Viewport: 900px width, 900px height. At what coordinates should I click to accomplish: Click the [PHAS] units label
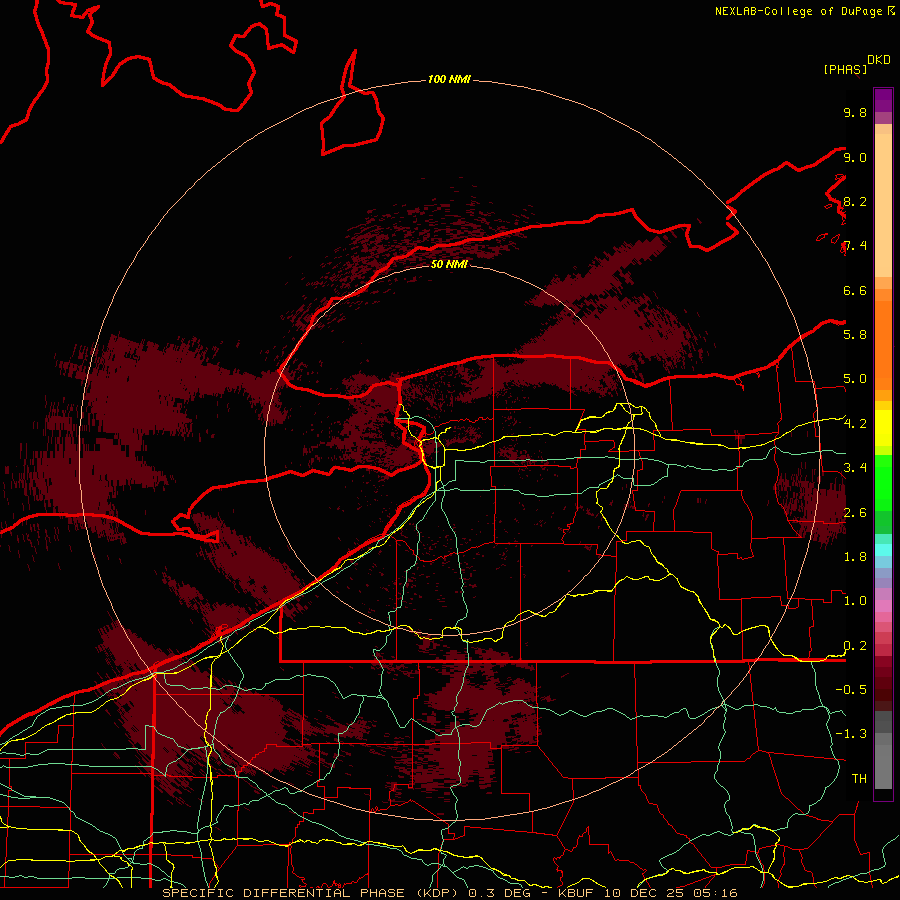point(845,69)
